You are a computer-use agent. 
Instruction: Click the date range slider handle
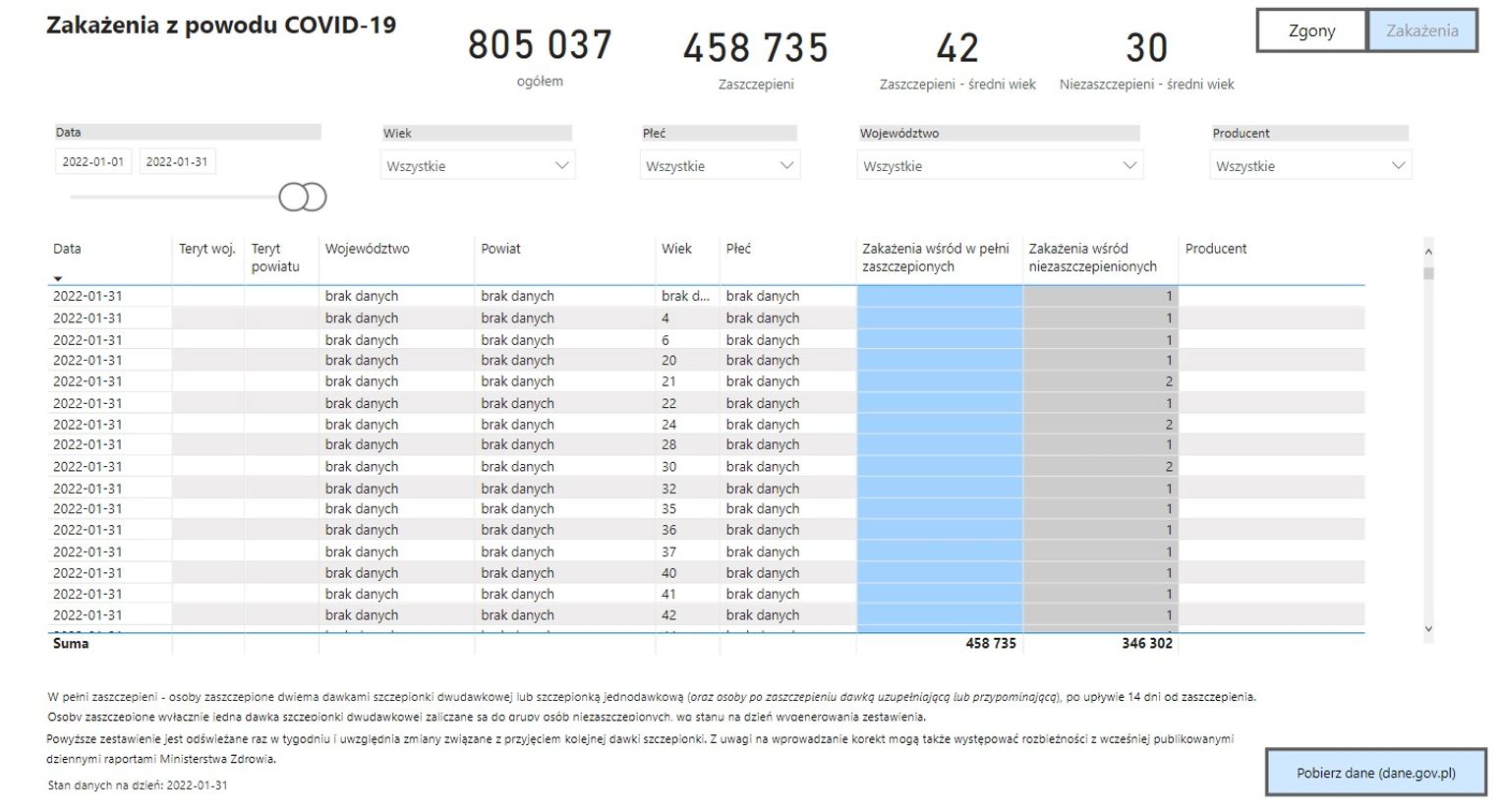click(303, 198)
